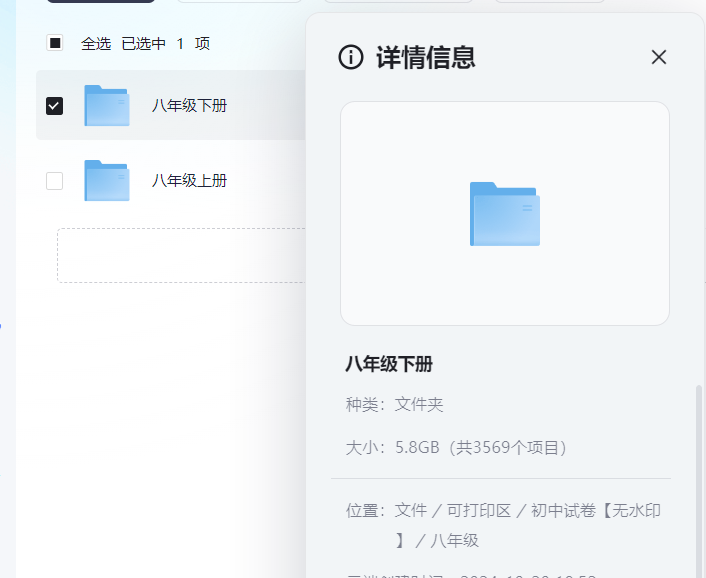Click 八年级 in the location path
The width and height of the screenshot is (706, 578).
point(455,541)
